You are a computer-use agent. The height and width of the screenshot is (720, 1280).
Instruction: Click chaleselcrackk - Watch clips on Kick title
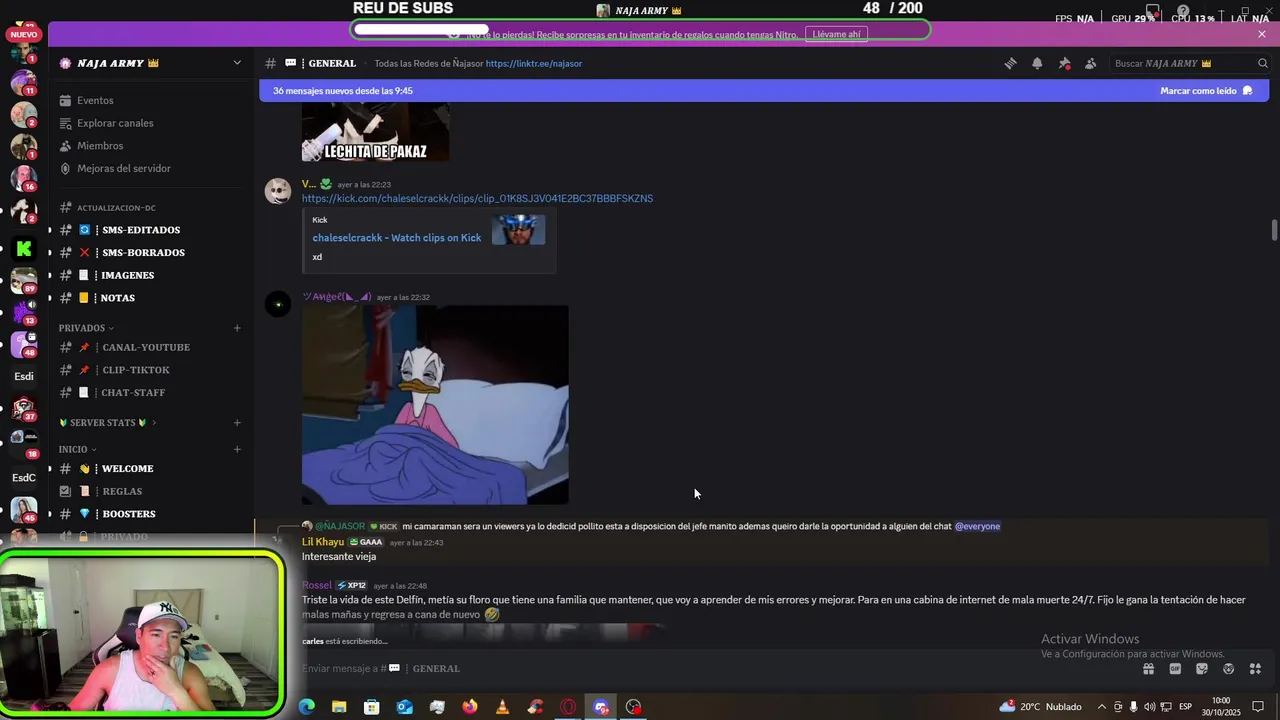397,238
